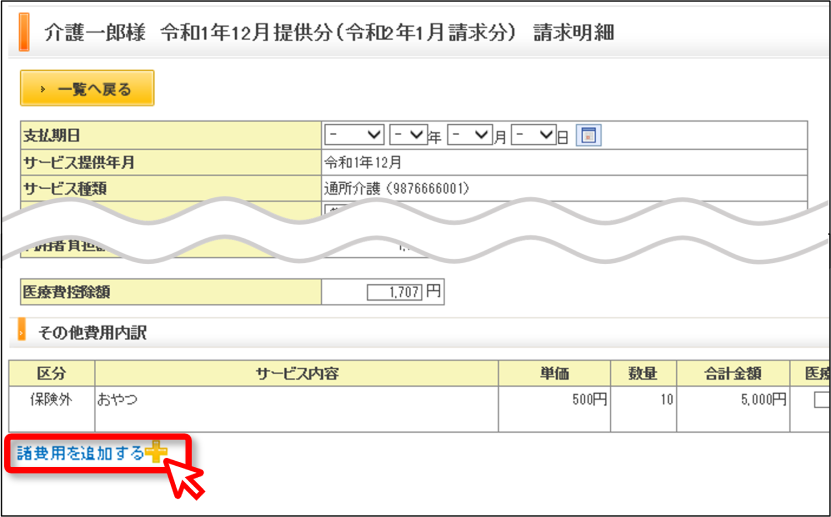This screenshot has height=517, width=831.
Task: Click the サービス内容 column header
Action: pyautogui.click(x=297, y=373)
